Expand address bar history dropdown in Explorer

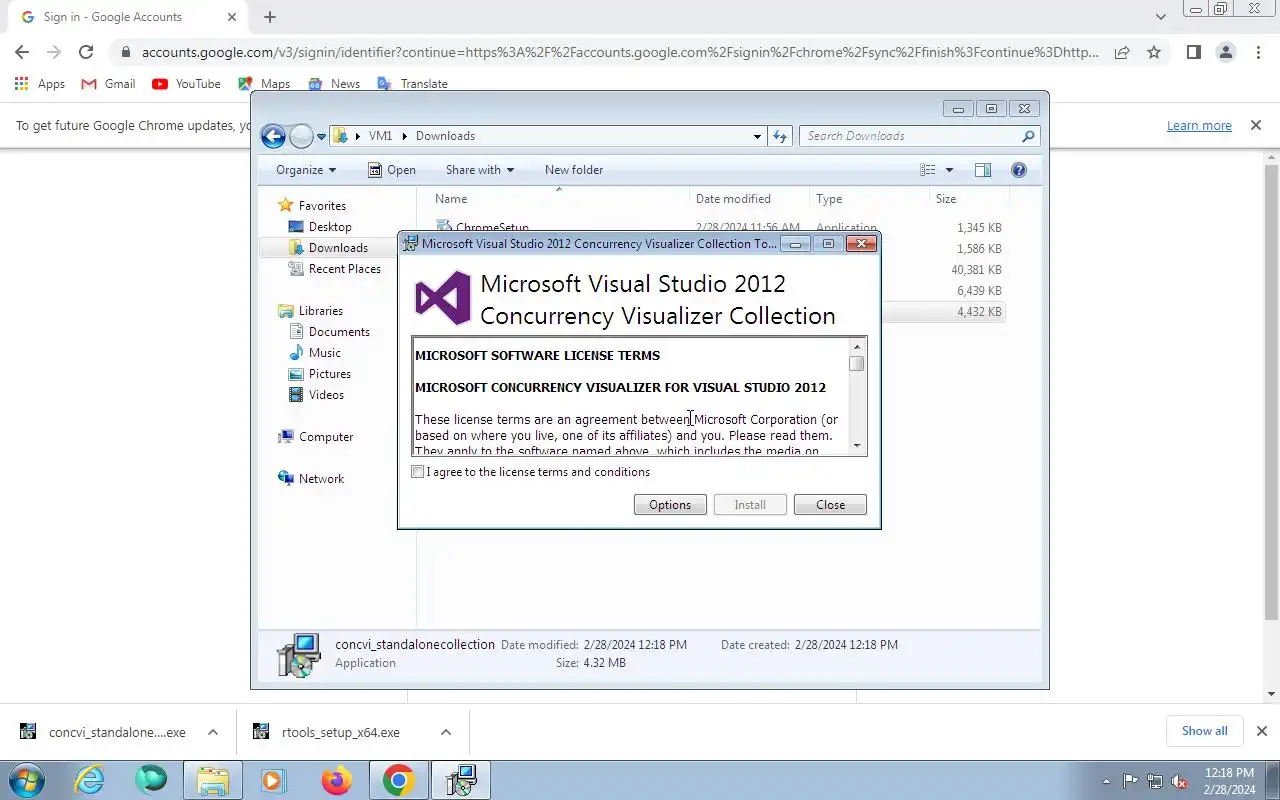757,136
